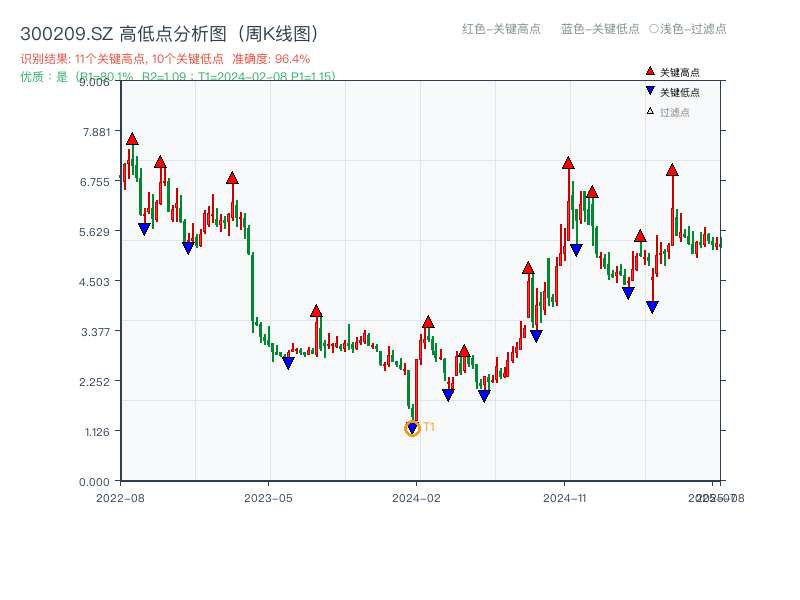Toggle the 关键低点 legend entry label
800x600 pixels.
680,92
